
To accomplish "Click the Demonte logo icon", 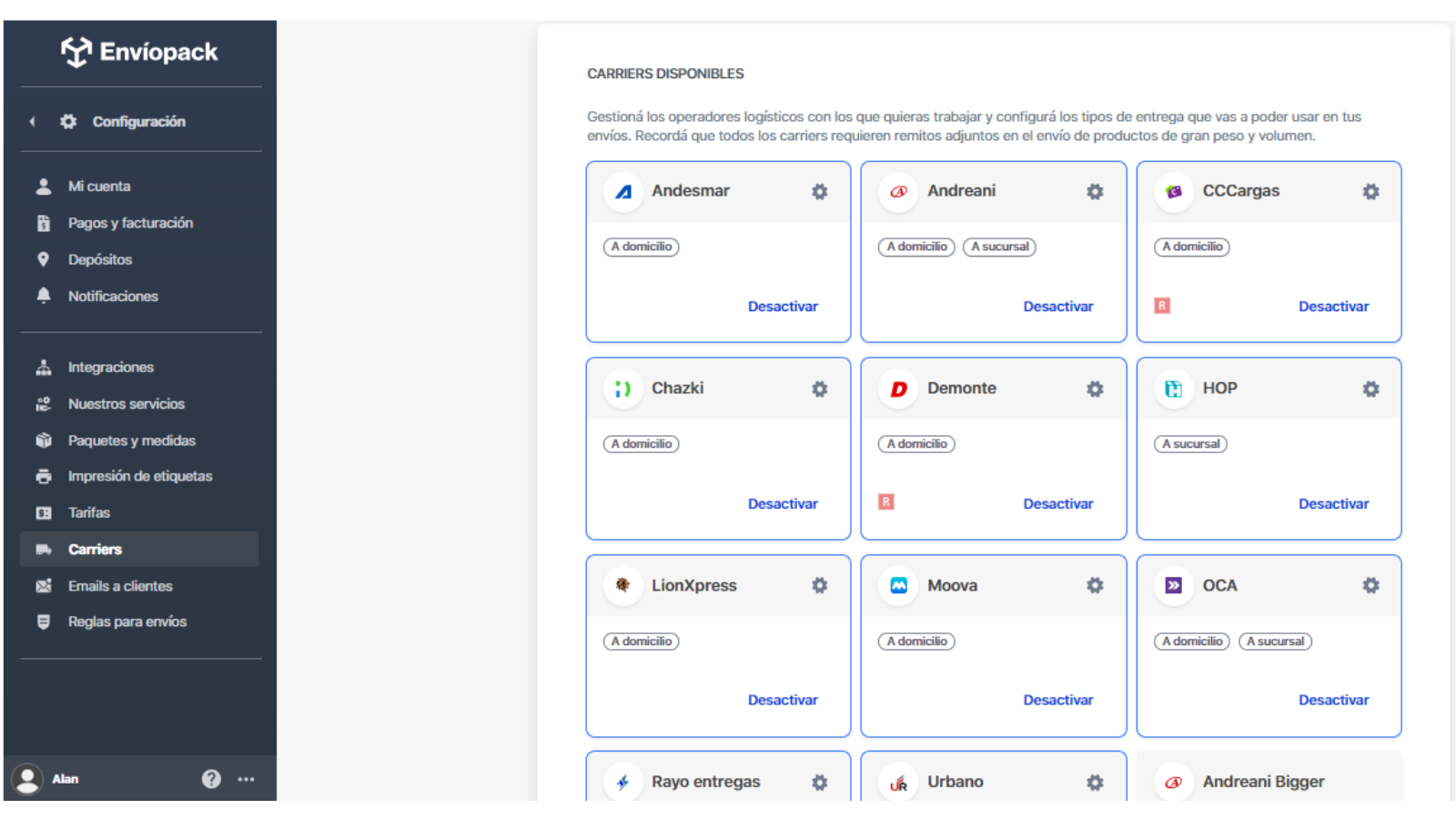I will pos(898,389).
